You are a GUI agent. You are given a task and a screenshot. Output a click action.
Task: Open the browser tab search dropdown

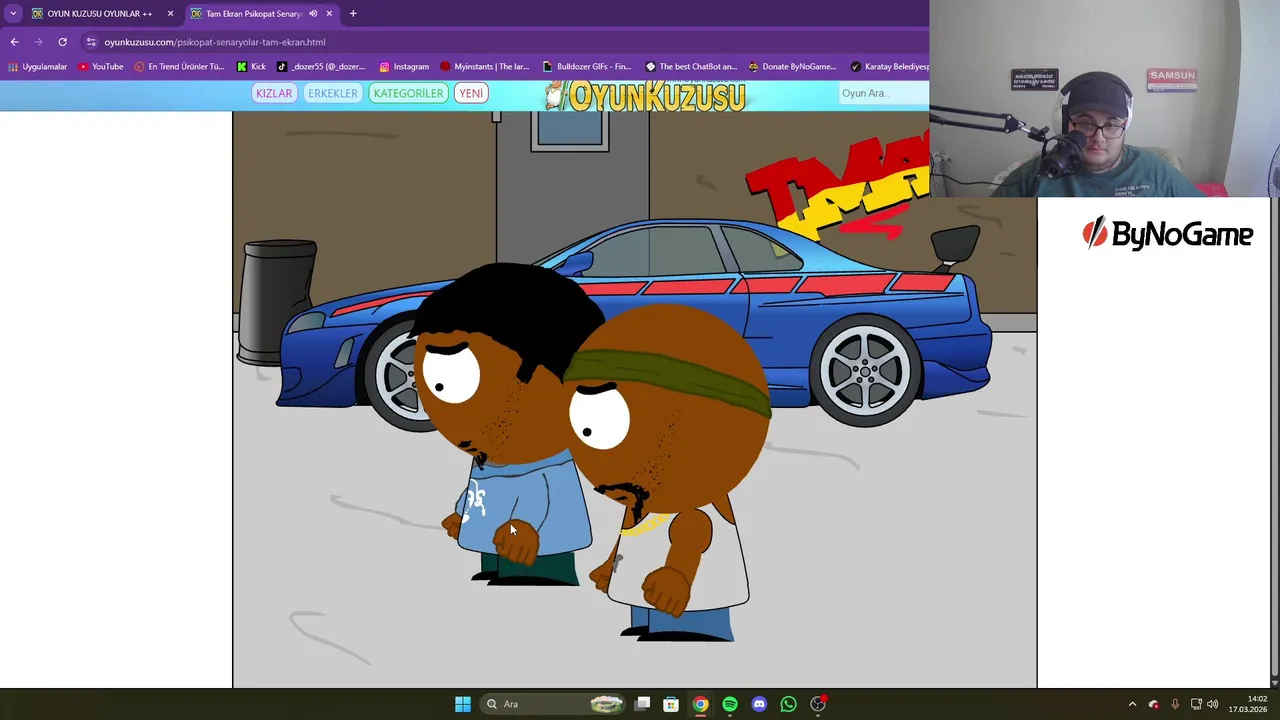click(13, 13)
